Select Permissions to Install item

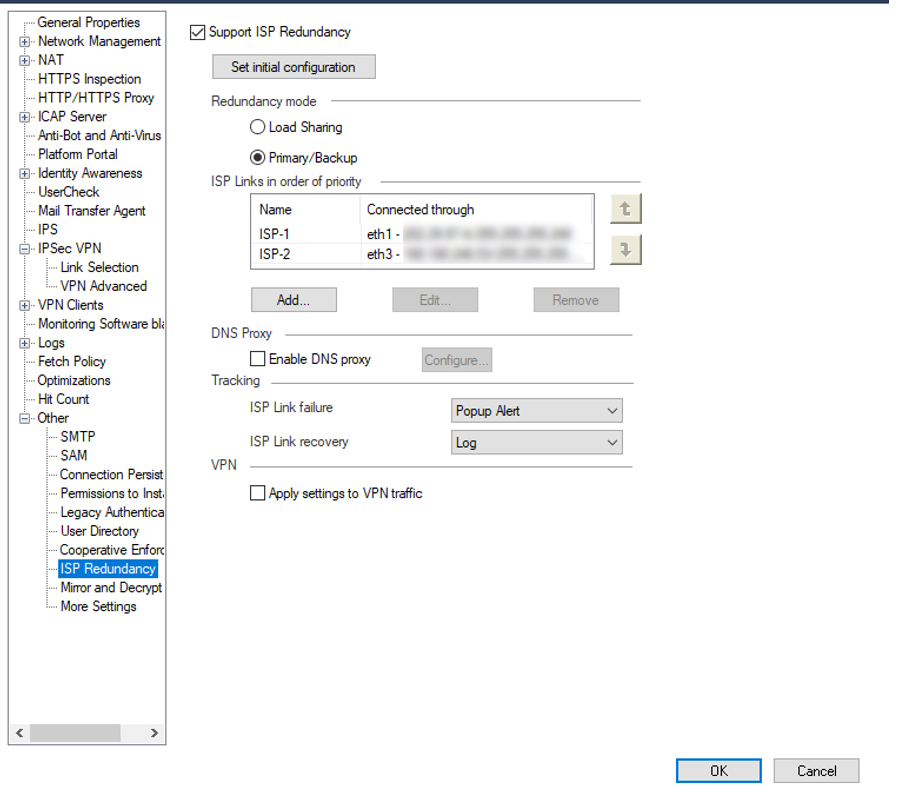(112, 494)
